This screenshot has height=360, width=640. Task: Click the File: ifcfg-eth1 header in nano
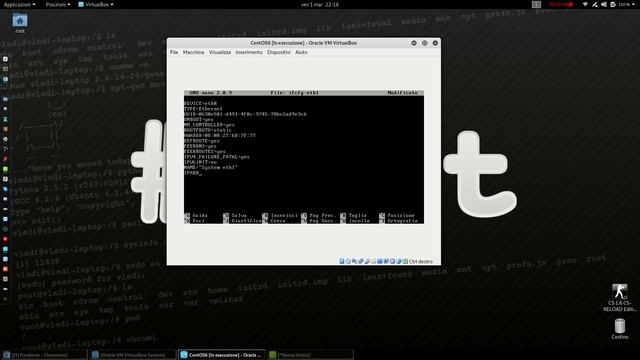tap(294, 93)
